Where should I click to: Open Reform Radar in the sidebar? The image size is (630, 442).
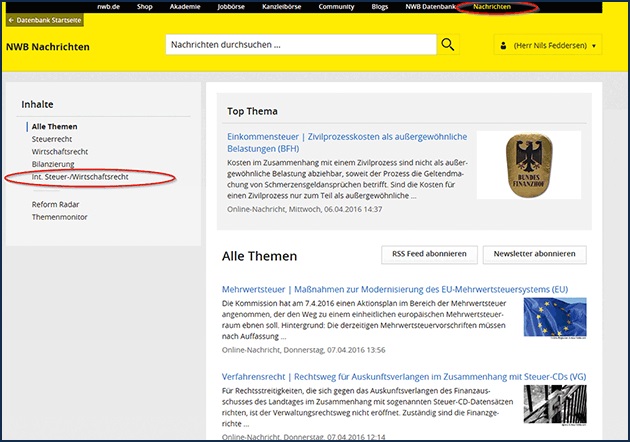point(56,203)
